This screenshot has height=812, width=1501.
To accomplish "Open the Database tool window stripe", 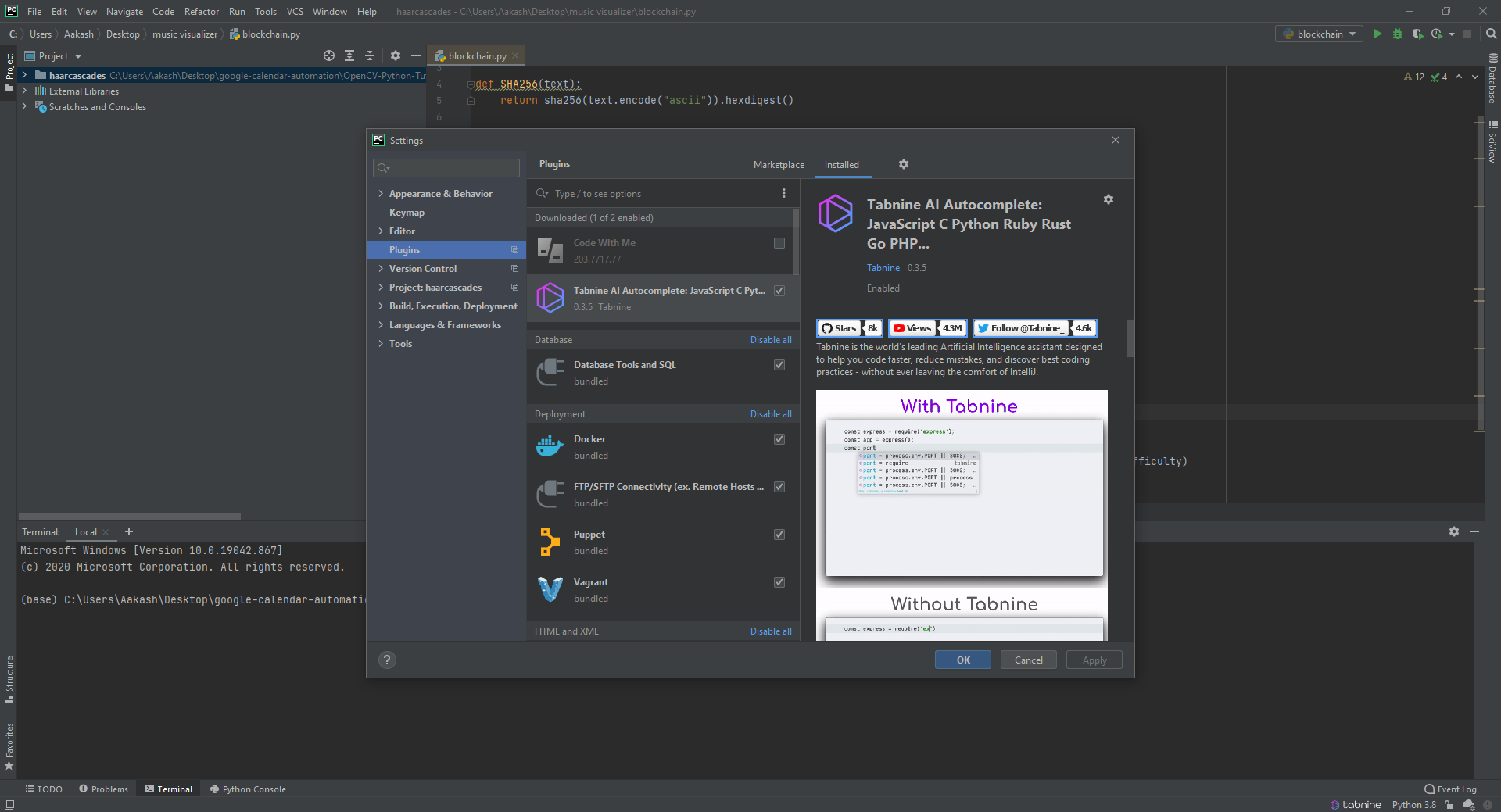I will click(x=1492, y=80).
